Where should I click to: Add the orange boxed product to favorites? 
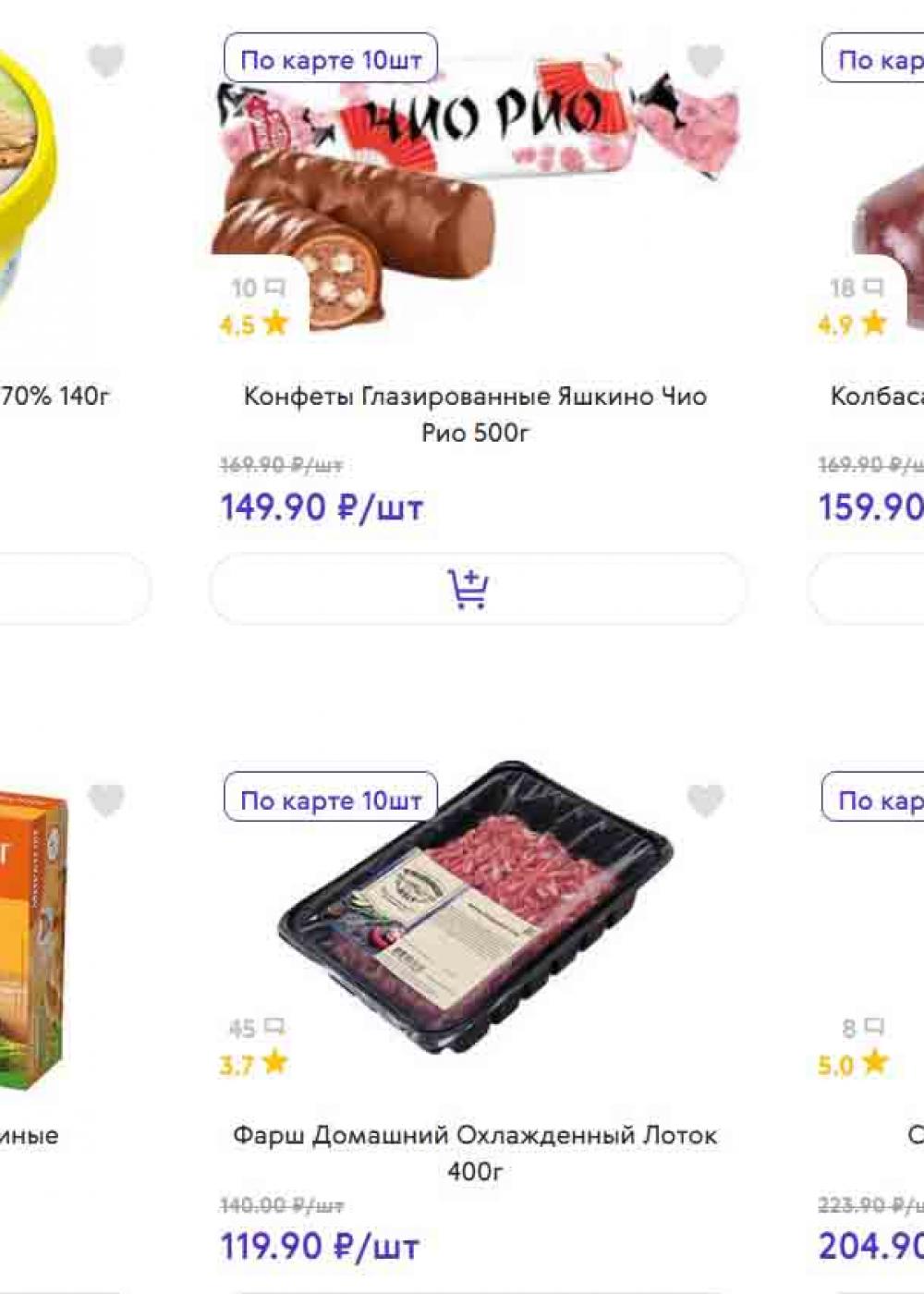point(106,800)
